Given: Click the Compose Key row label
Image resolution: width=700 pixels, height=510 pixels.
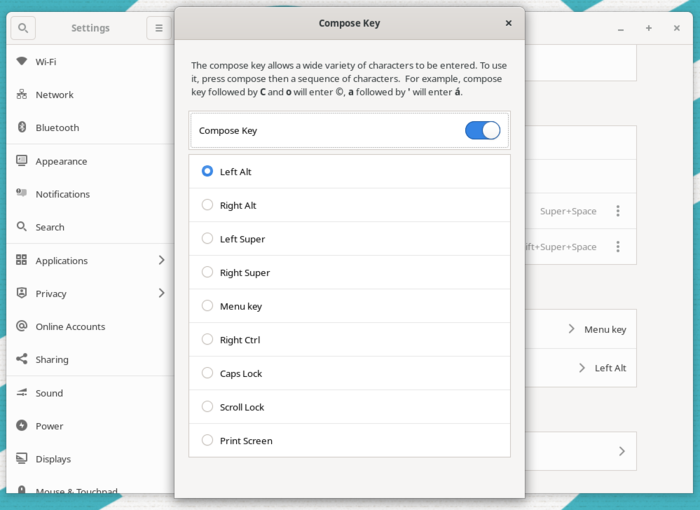Looking at the screenshot, I should (x=228, y=131).
